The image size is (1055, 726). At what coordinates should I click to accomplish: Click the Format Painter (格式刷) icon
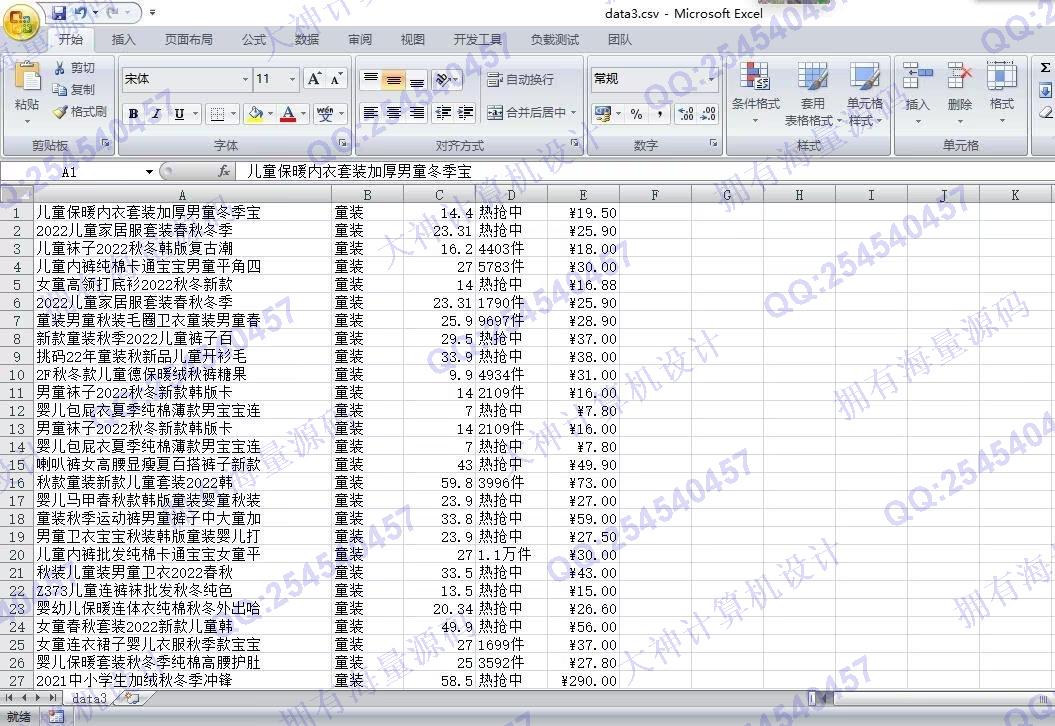point(61,112)
